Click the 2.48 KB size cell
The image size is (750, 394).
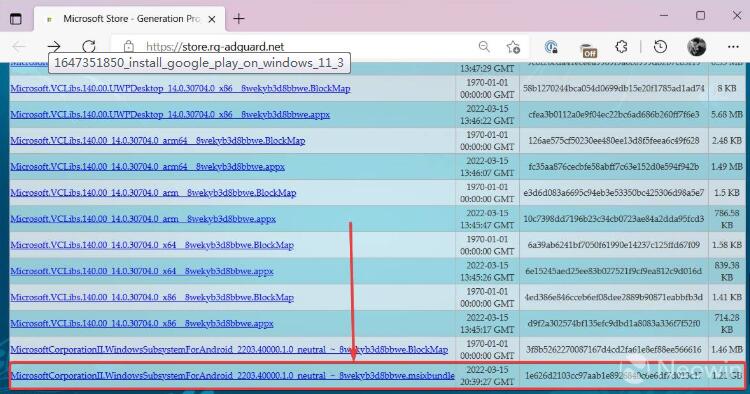point(727,141)
